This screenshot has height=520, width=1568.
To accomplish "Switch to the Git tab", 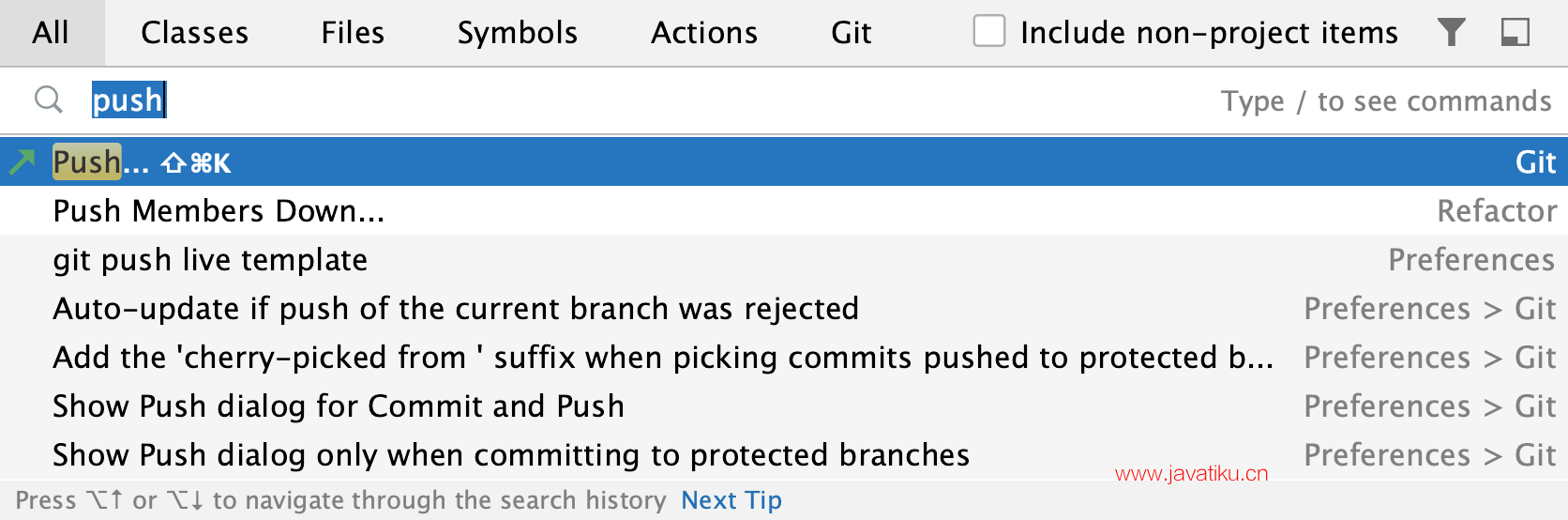I will pyautogui.click(x=852, y=33).
